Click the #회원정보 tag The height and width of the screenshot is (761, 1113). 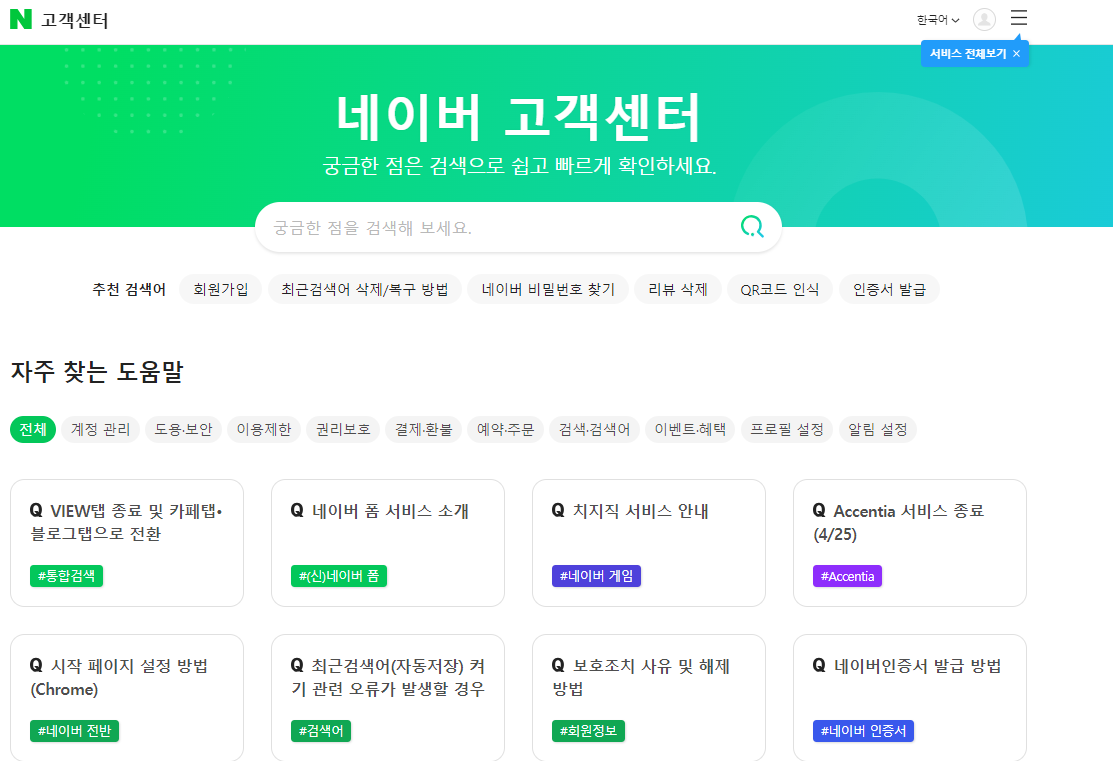(x=588, y=730)
